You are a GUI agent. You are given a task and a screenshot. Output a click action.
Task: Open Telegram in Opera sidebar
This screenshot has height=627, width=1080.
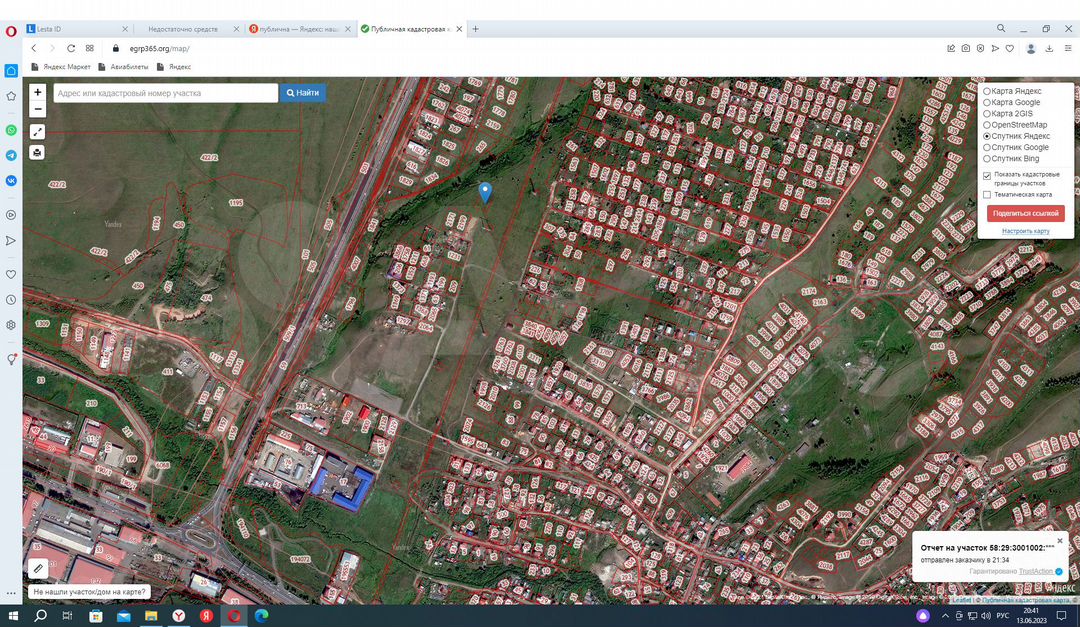(11, 155)
